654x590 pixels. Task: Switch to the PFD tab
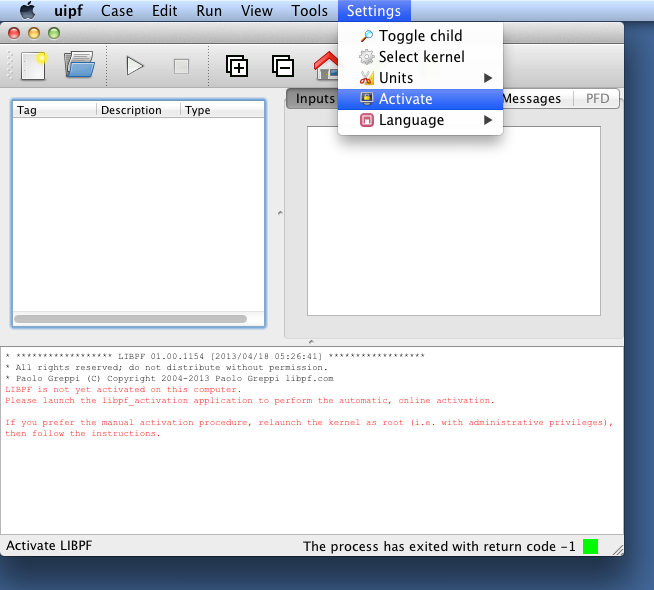598,98
